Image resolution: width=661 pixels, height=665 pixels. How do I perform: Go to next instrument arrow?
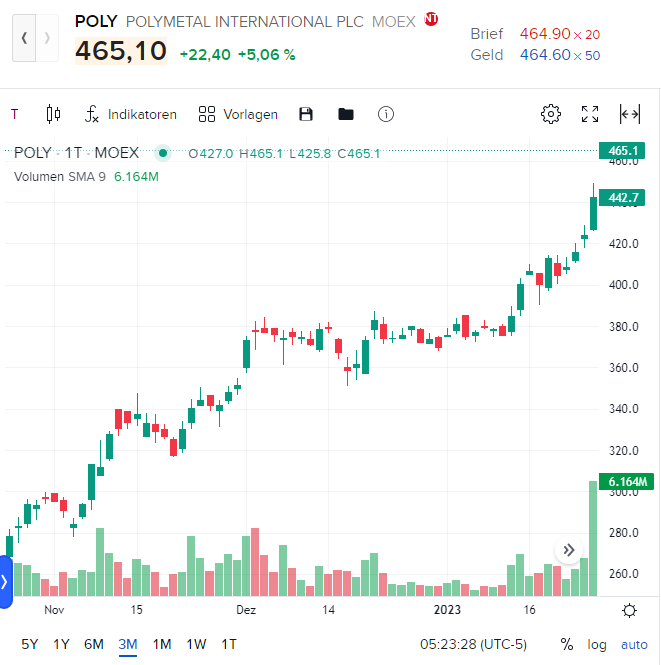pos(47,38)
